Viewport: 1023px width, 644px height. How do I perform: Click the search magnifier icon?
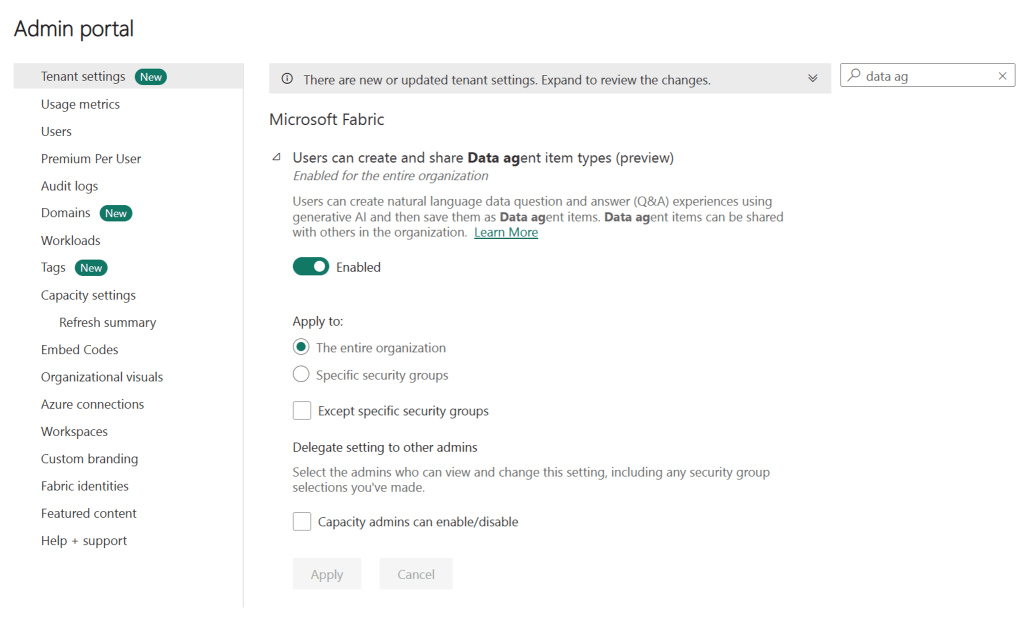point(854,76)
